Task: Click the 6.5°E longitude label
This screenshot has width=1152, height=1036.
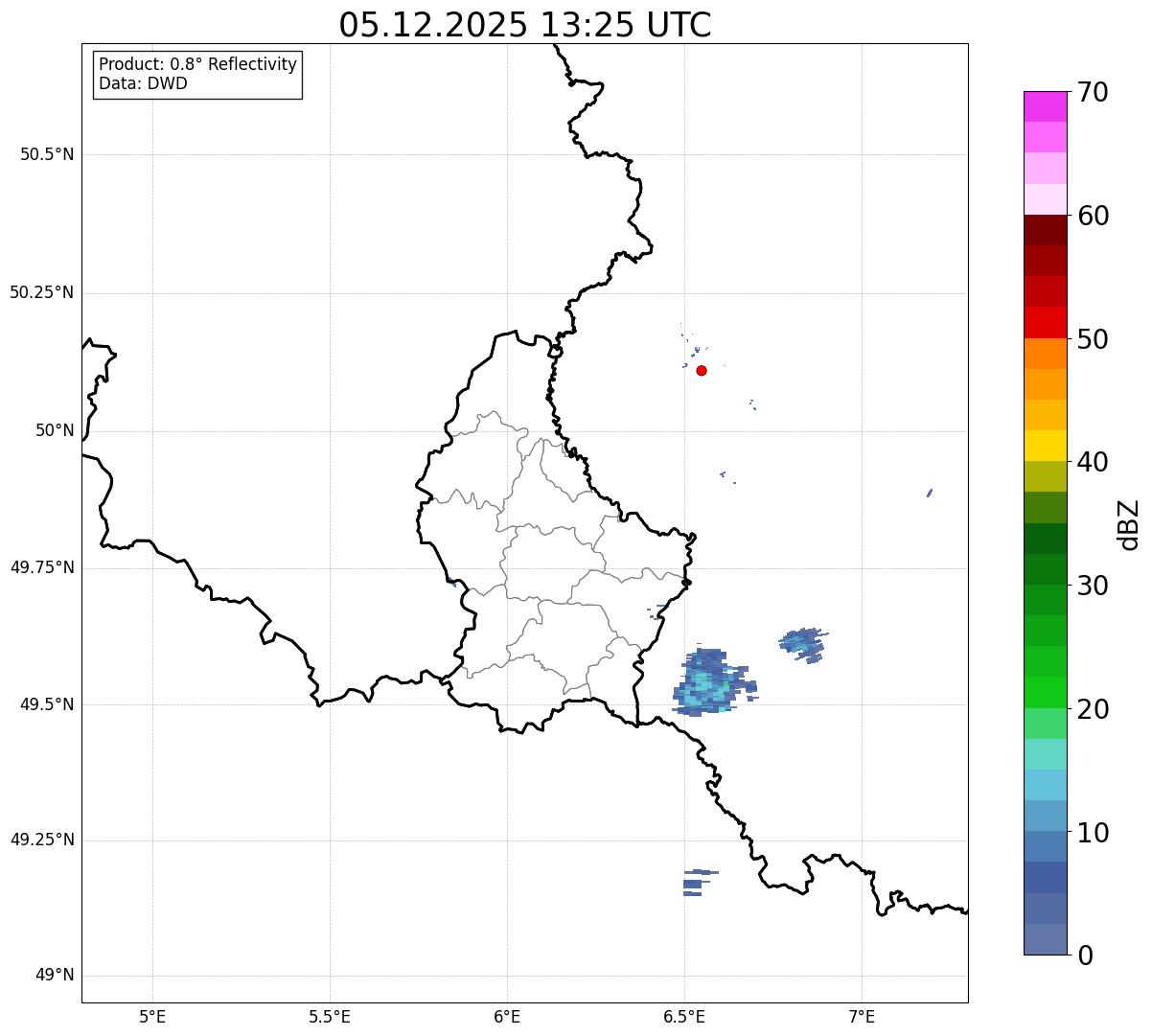Action: (x=684, y=1016)
